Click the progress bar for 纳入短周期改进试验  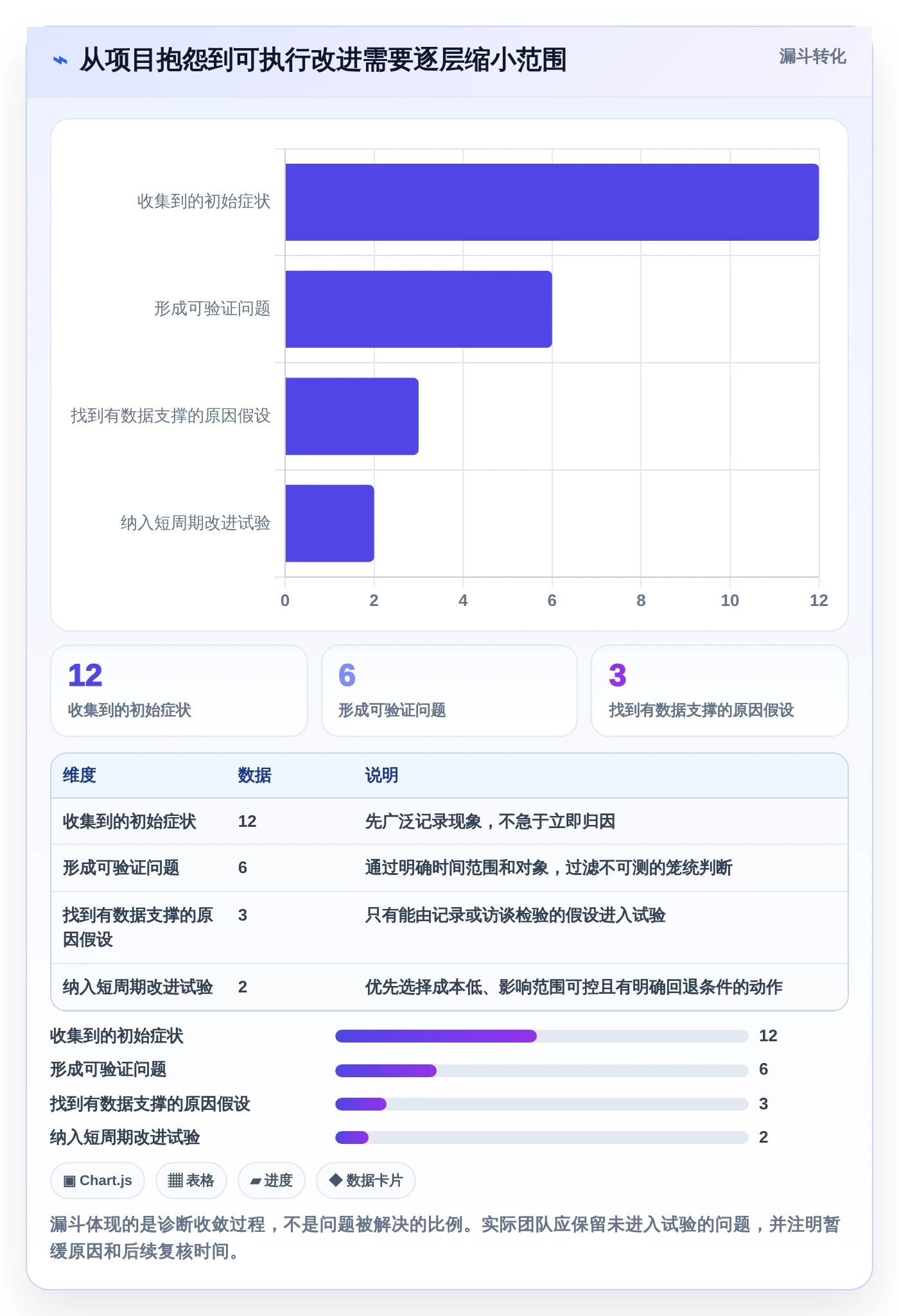(x=541, y=1138)
